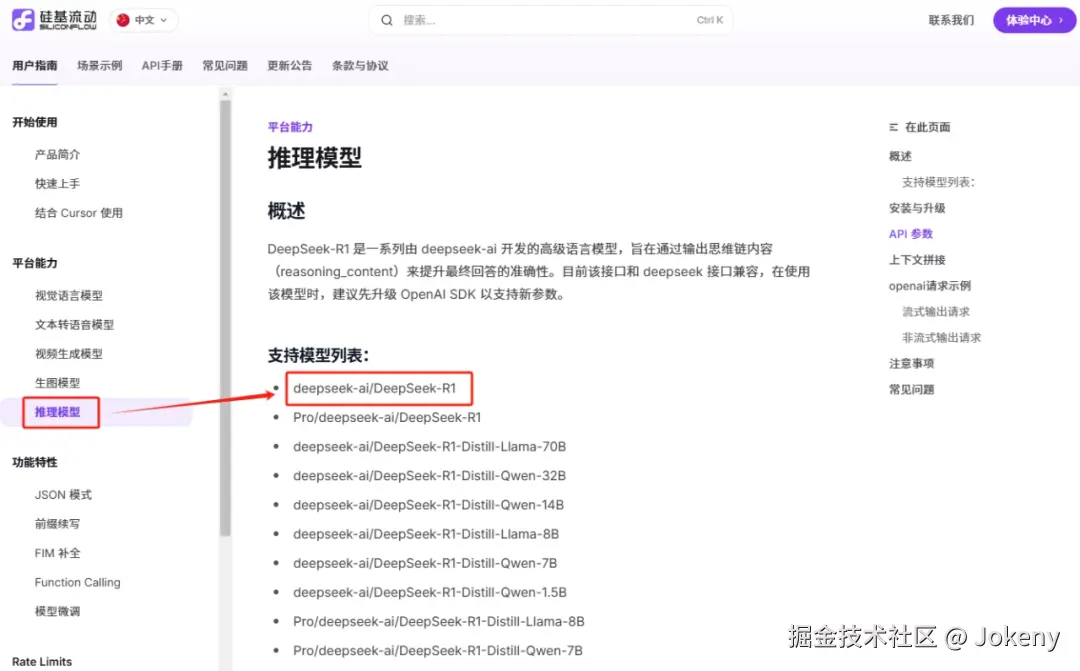Image resolution: width=1080 pixels, height=671 pixels.
Task: Focus the 搜索 search field
Action: coord(550,20)
